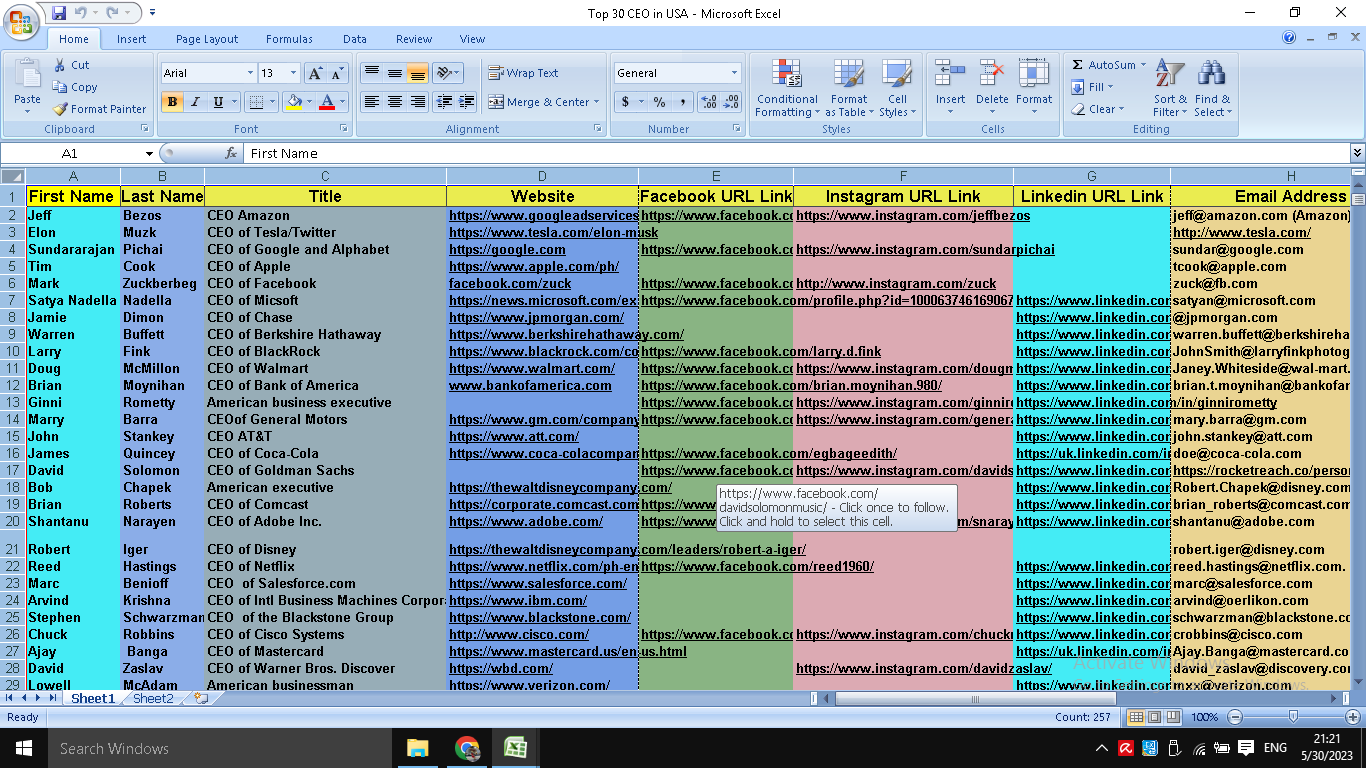Switch to the Sheet2 worksheet tab
Screen dimensions: 1366x768
[x=153, y=698]
